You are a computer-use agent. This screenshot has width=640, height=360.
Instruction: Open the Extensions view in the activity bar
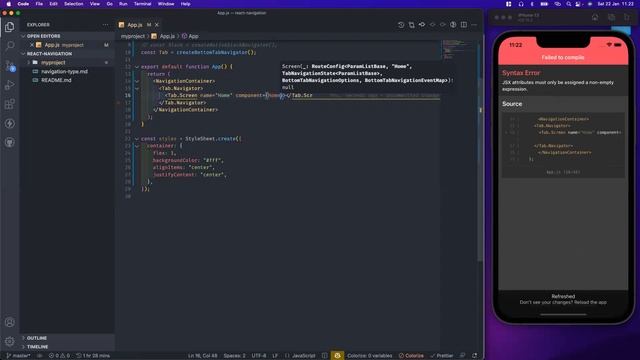tap(10, 104)
